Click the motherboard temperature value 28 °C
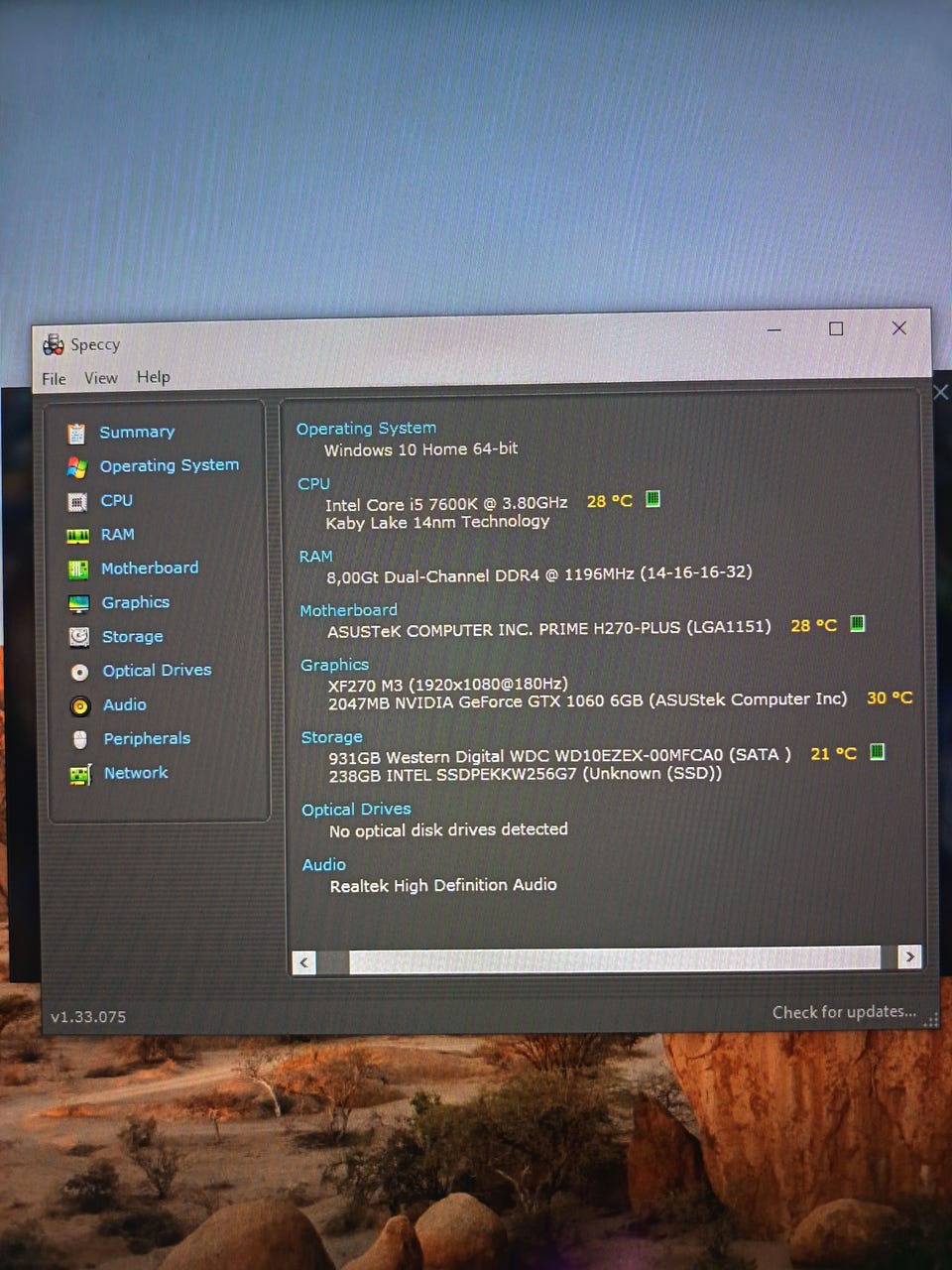This screenshot has height=1270, width=952. click(813, 626)
